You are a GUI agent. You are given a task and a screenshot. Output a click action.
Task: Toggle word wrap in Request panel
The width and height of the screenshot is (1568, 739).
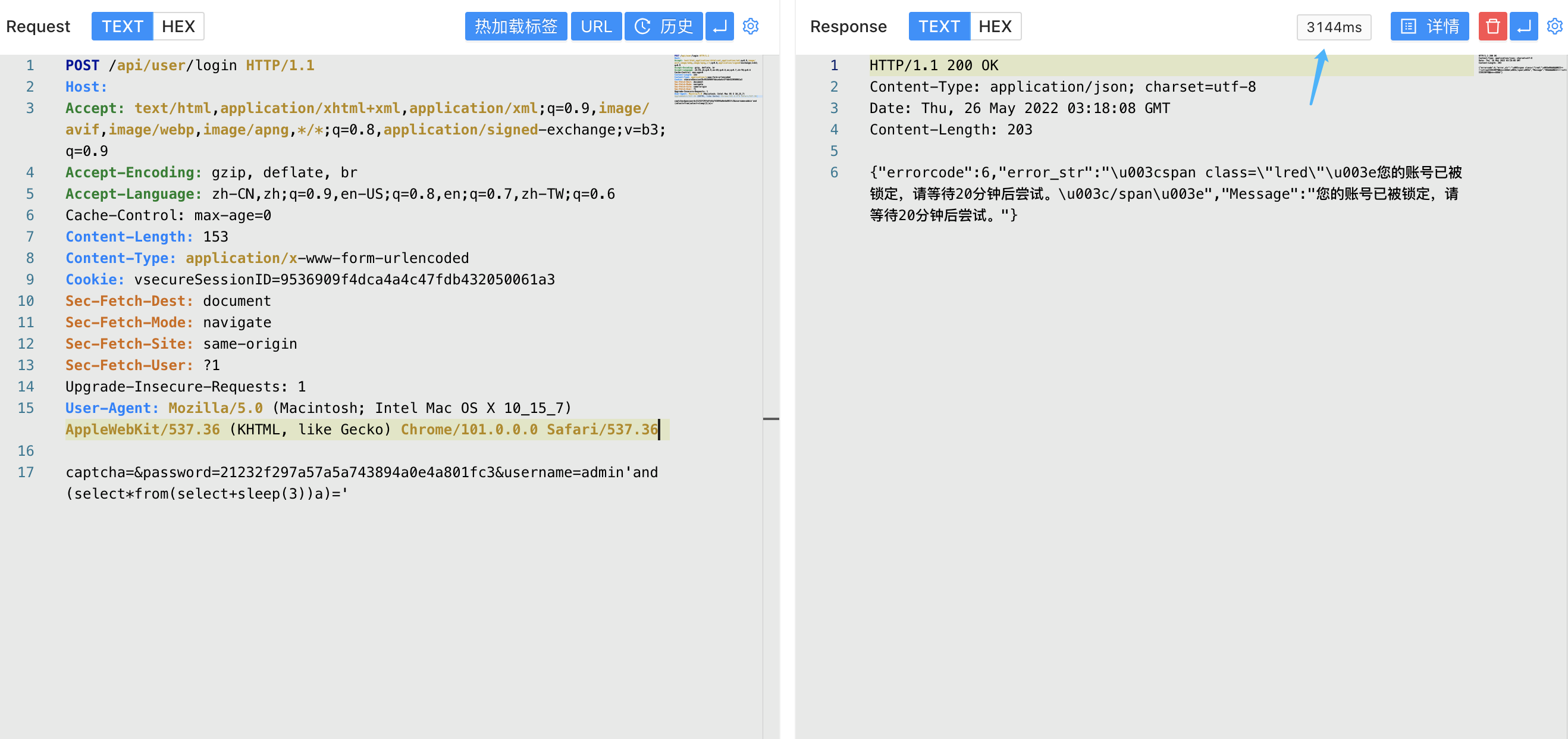720,26
